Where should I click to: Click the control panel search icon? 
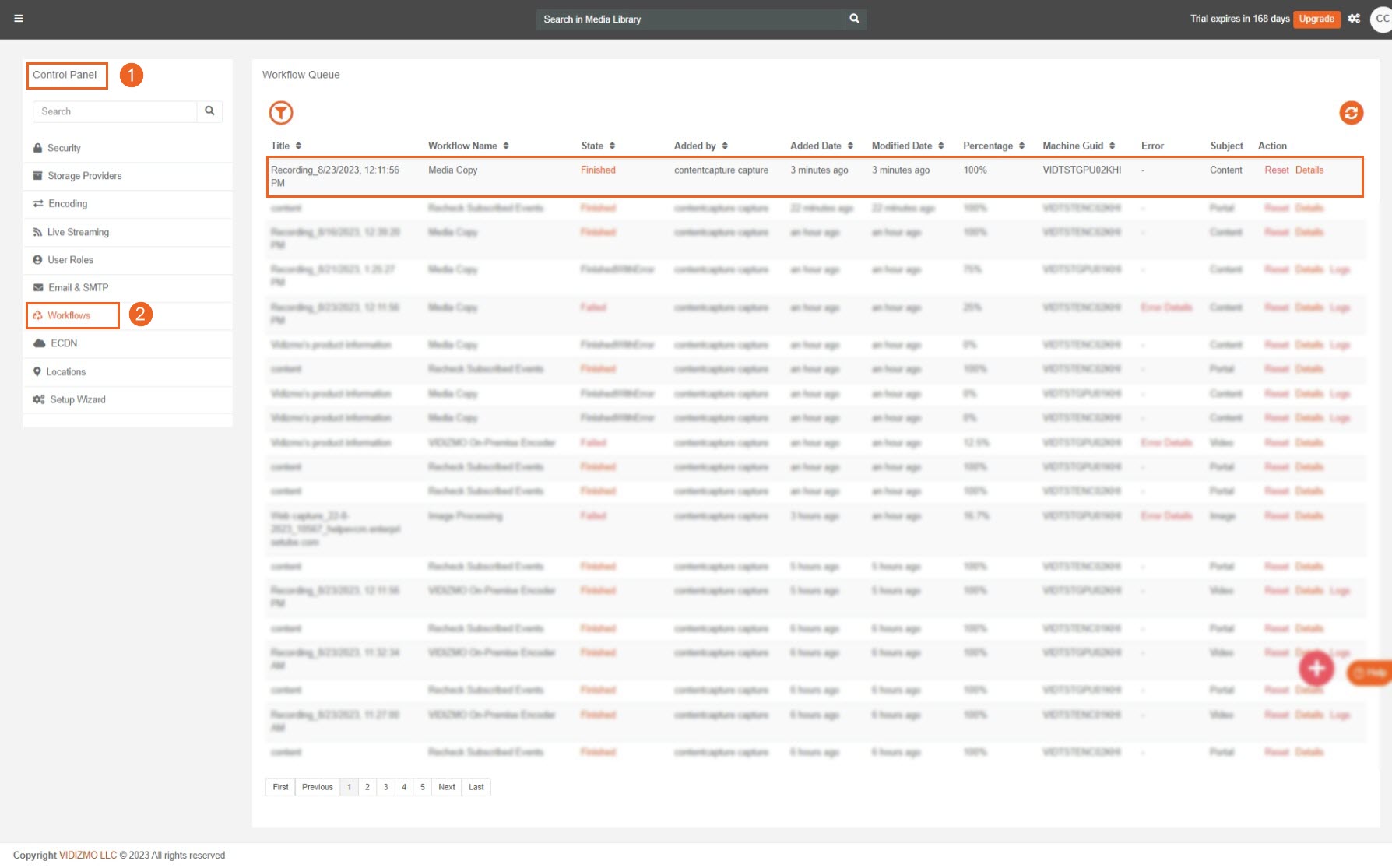coord(209,111)
